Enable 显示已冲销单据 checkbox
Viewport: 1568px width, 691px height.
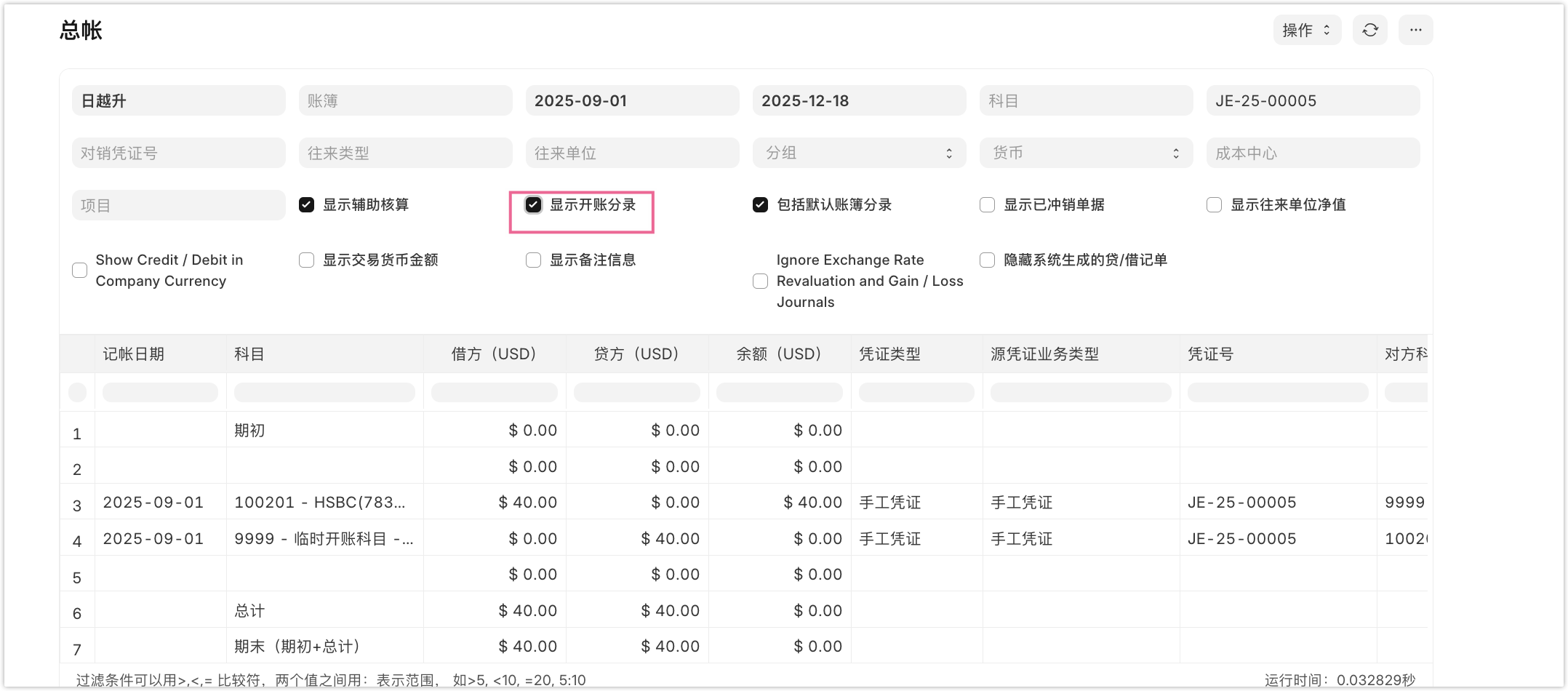pos(987,205)
